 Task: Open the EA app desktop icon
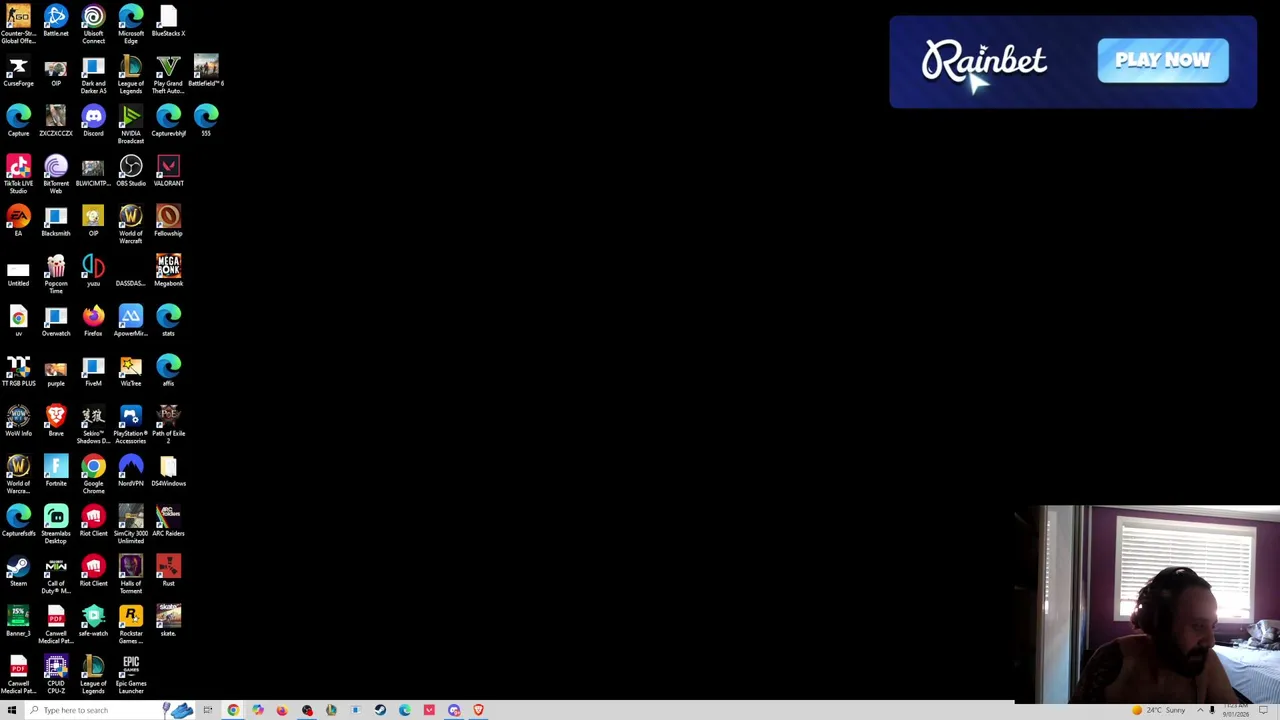pyautogui.click(x=18, y=221)
